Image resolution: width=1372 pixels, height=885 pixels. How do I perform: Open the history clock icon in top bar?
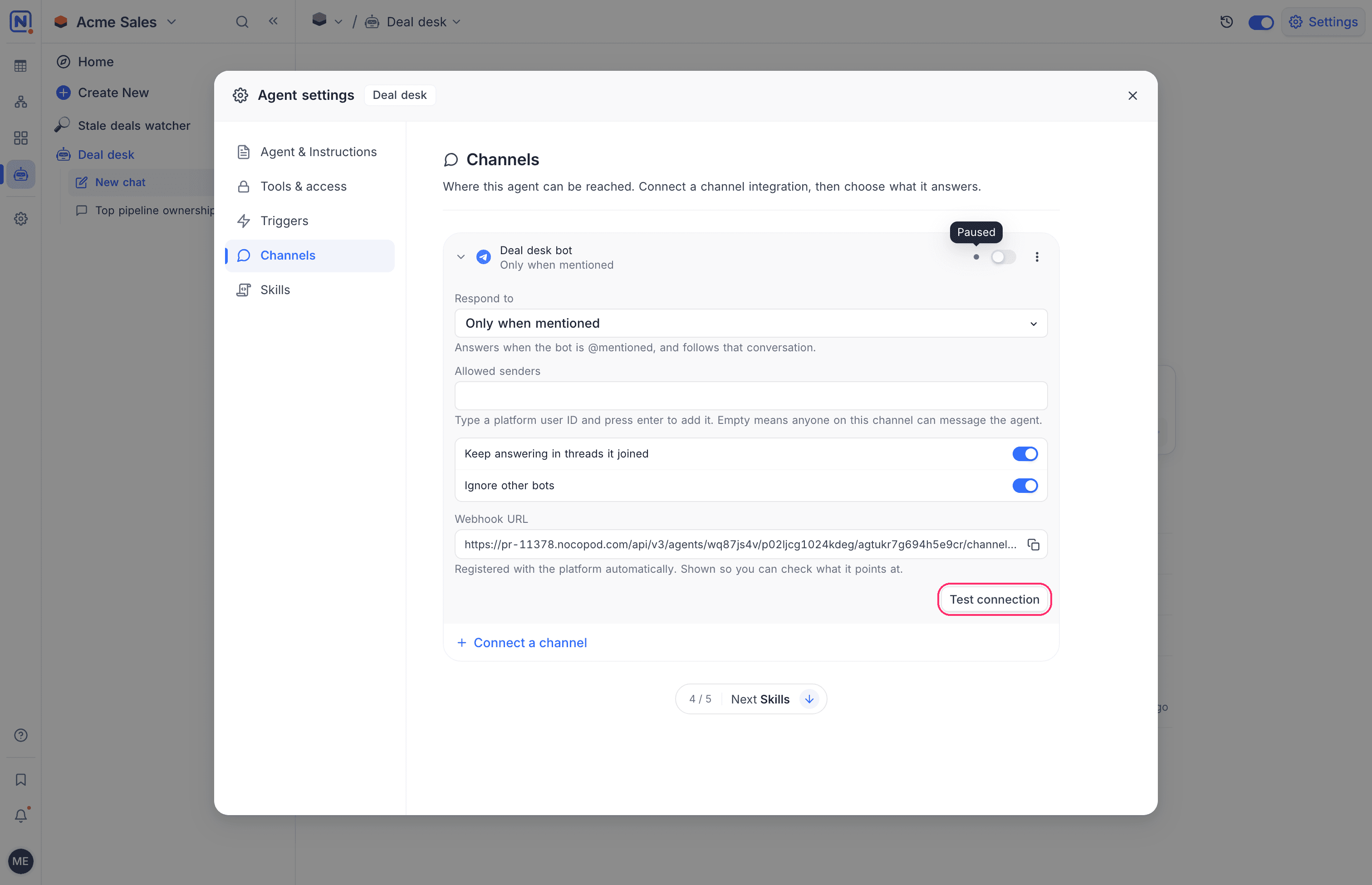[1226, 22]
